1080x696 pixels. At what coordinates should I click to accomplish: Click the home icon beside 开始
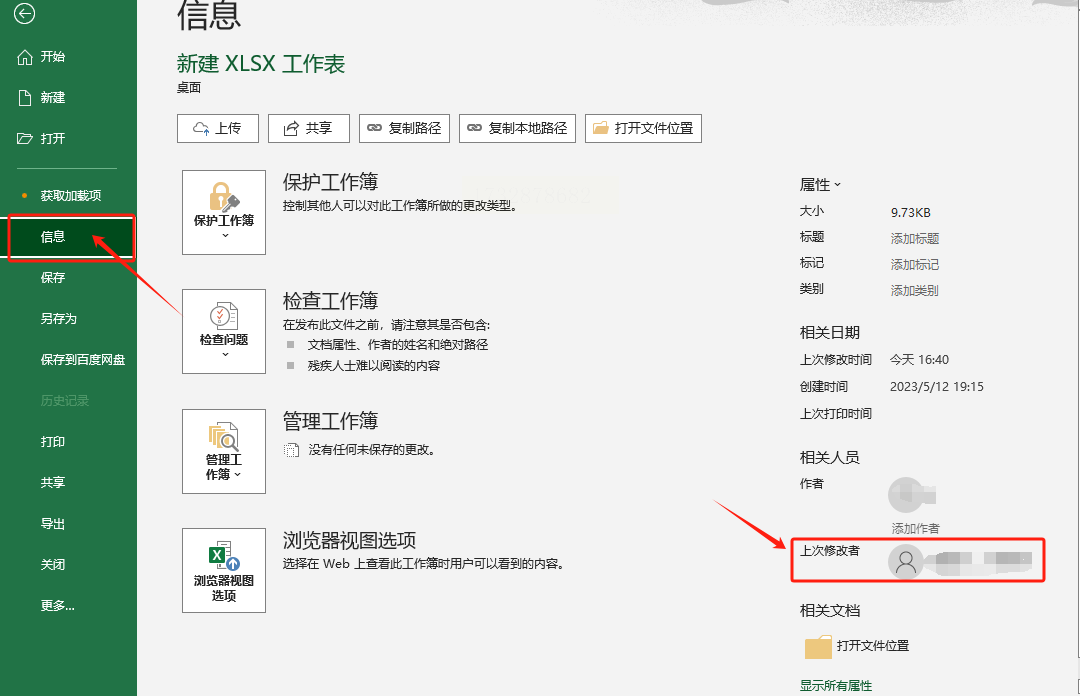[x=25, y=57]
